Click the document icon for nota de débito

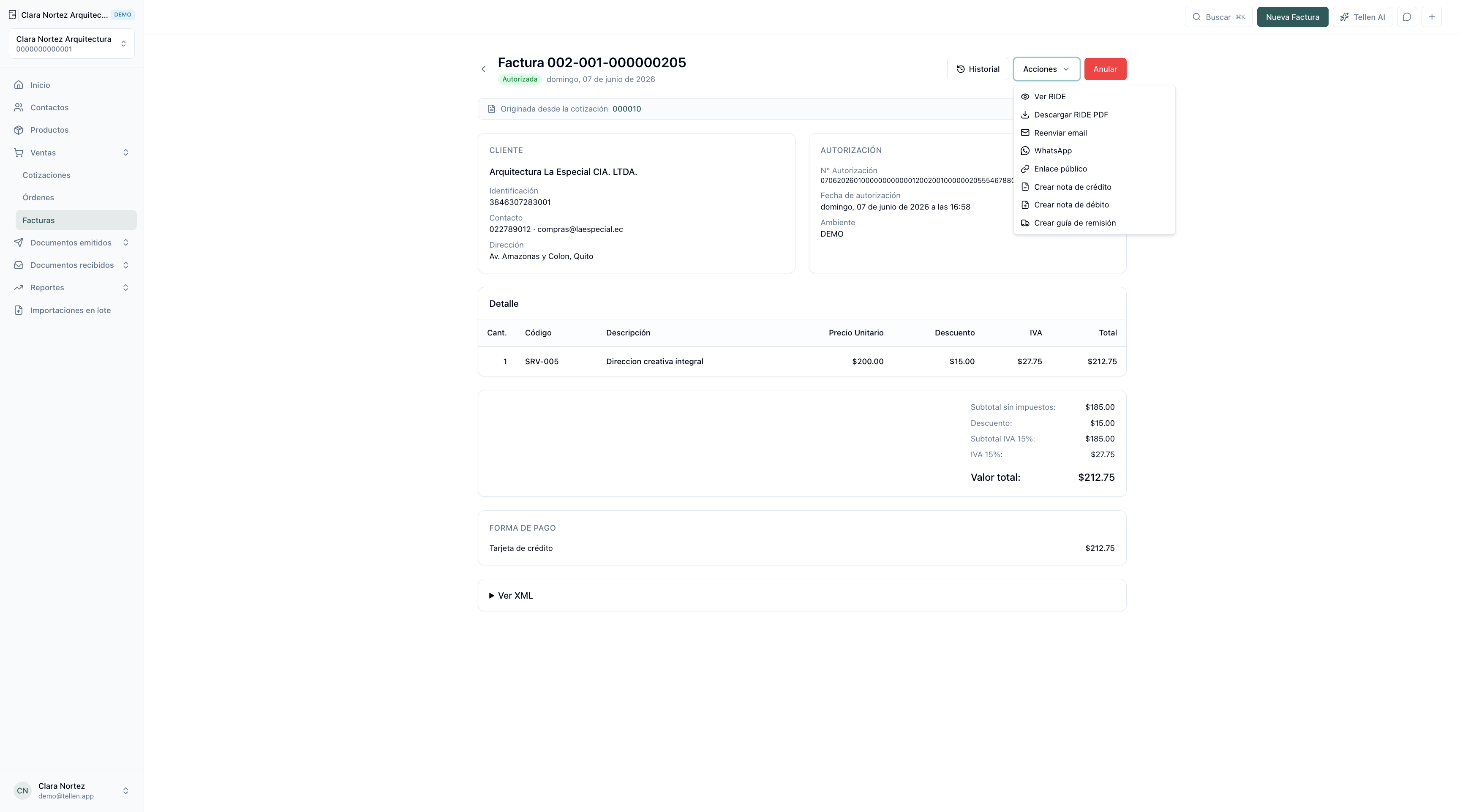coord(1025,204)
